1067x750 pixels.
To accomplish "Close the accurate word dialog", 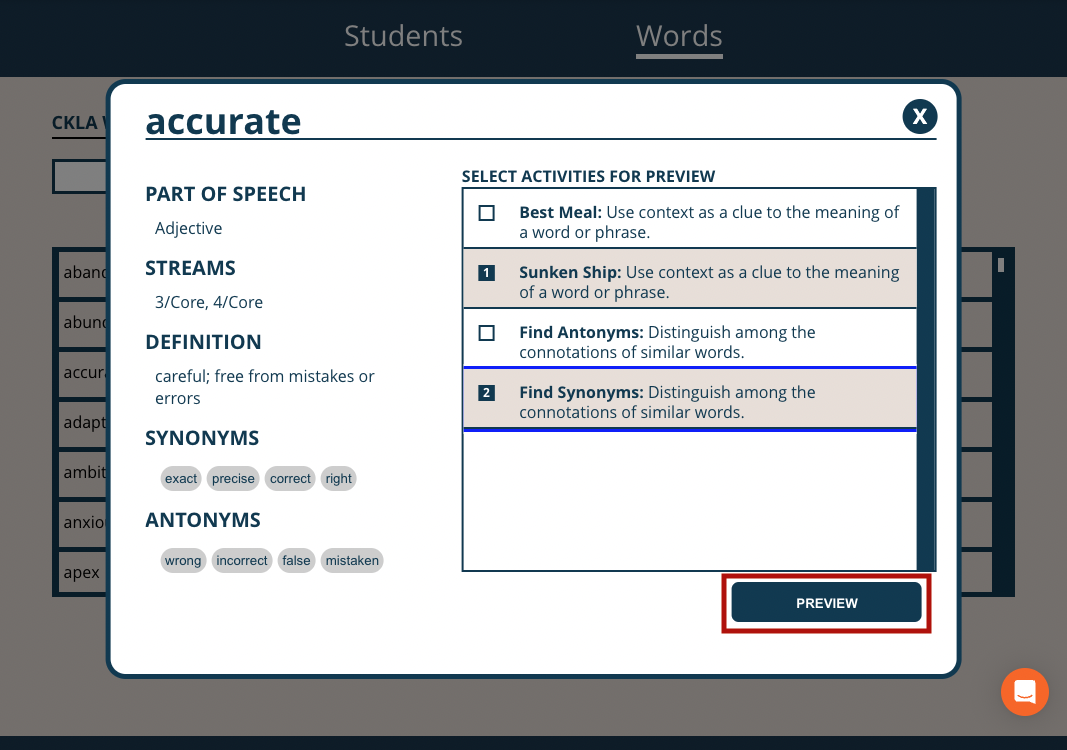I will 919,116.
